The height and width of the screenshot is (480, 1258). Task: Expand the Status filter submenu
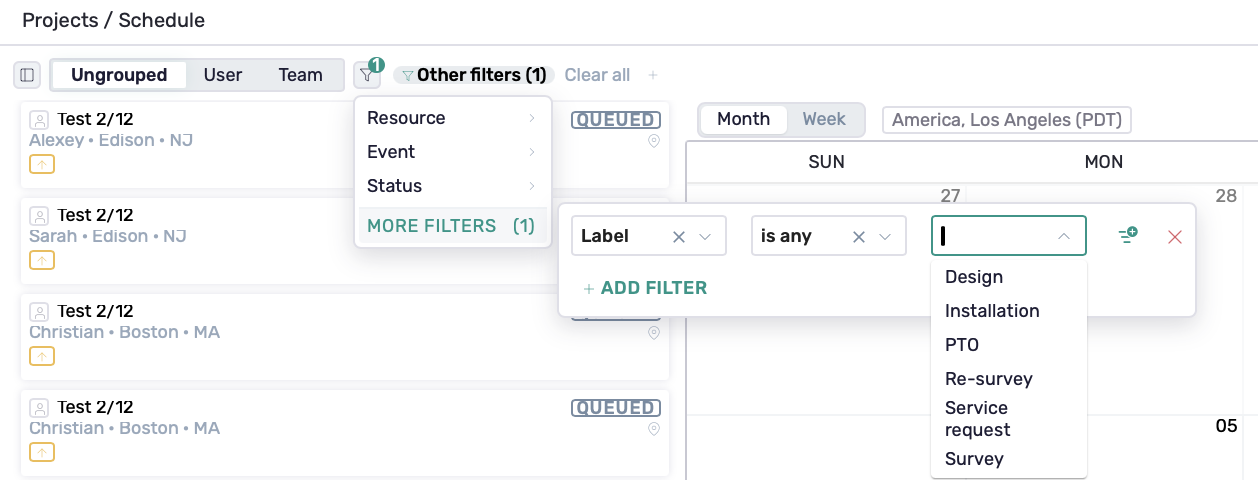click(451, 186)
